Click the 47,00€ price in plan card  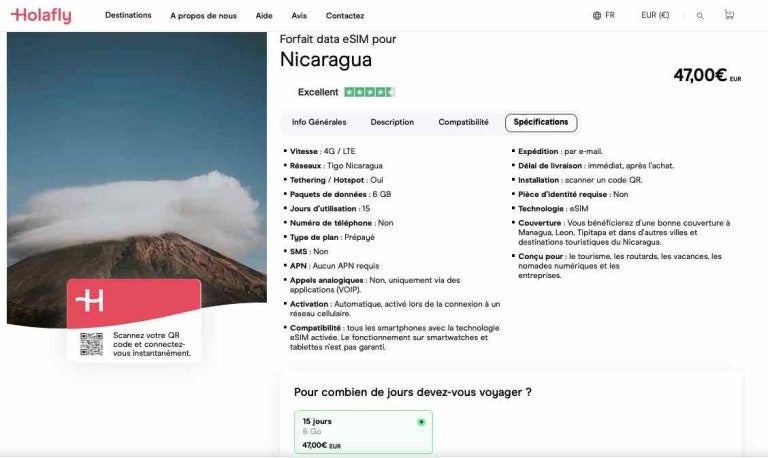pos(321,445)
